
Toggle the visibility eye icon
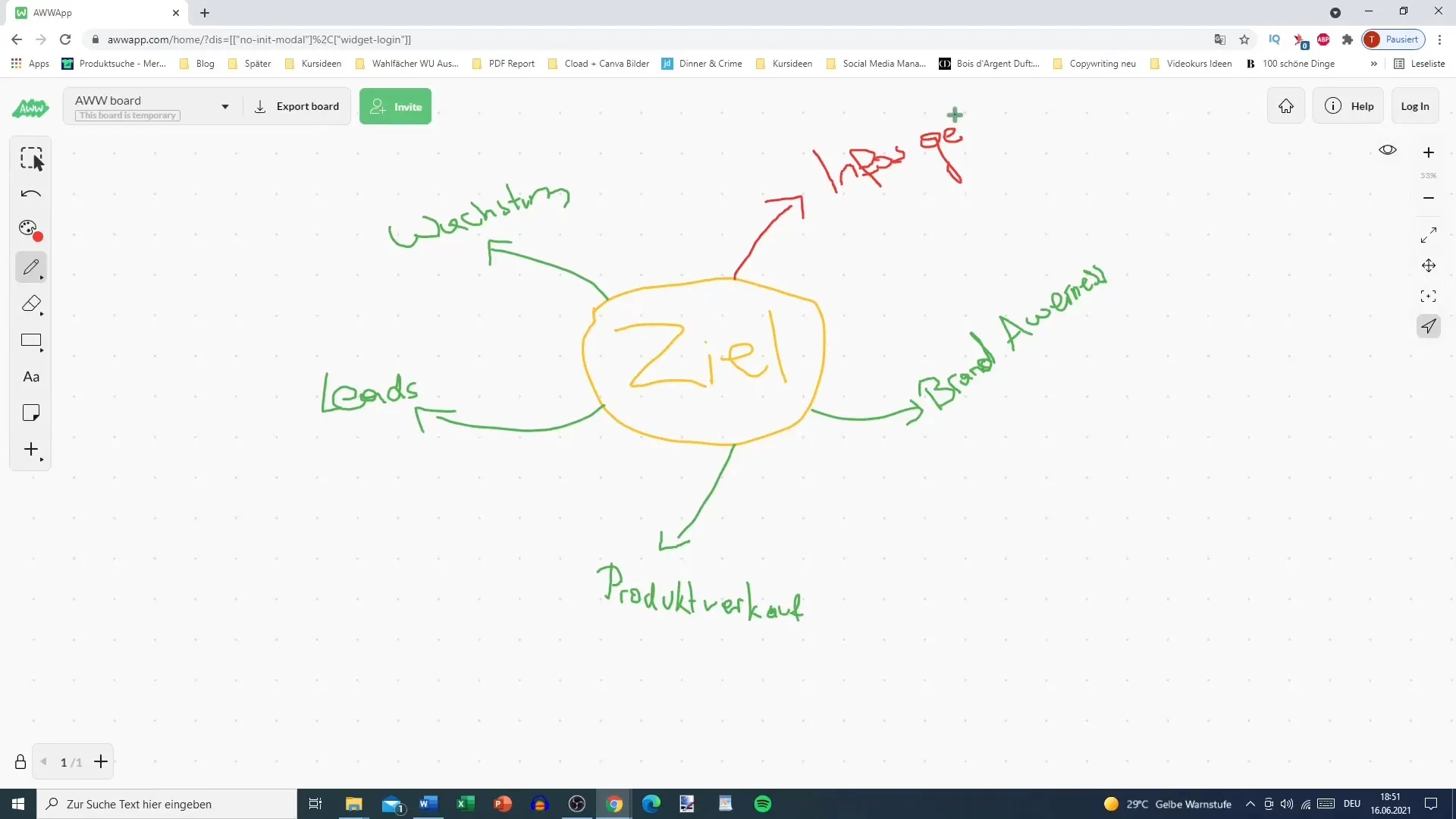coord(1388,150)
